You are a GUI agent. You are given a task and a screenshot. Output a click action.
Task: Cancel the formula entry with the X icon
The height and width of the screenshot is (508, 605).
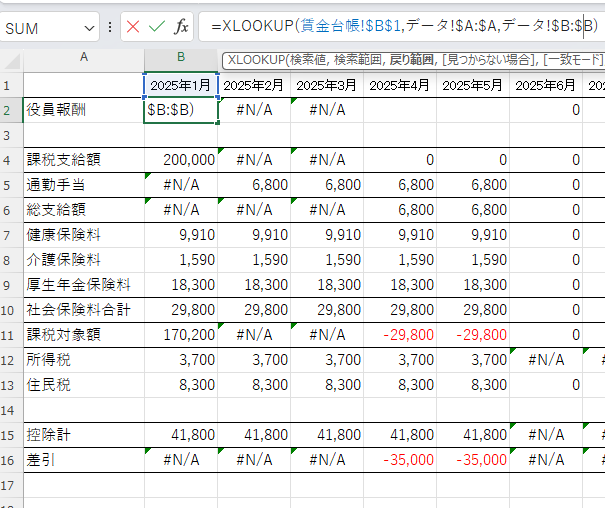pos(133,28)
